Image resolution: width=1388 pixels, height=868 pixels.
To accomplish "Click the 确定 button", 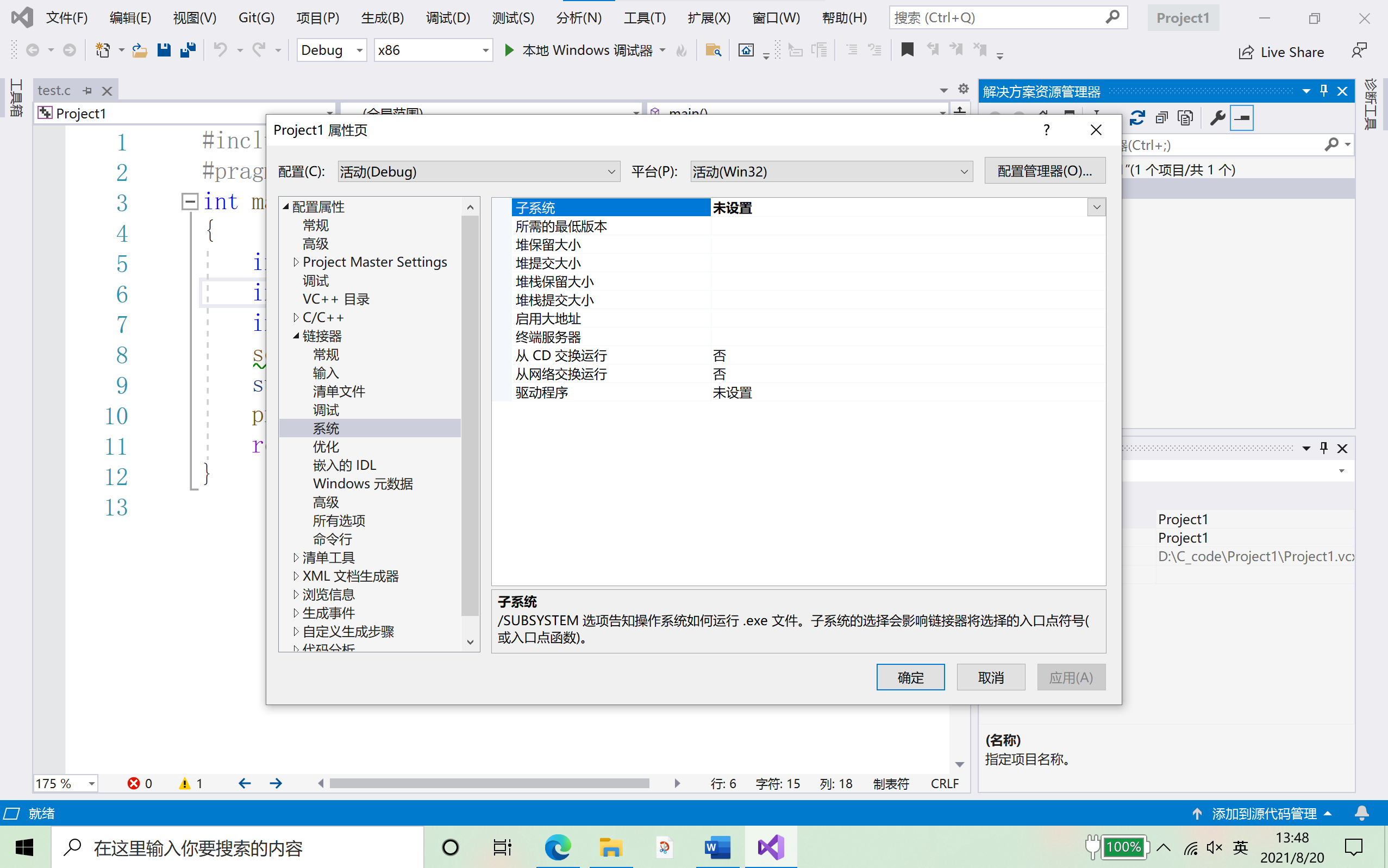I will tap(910, 677).
